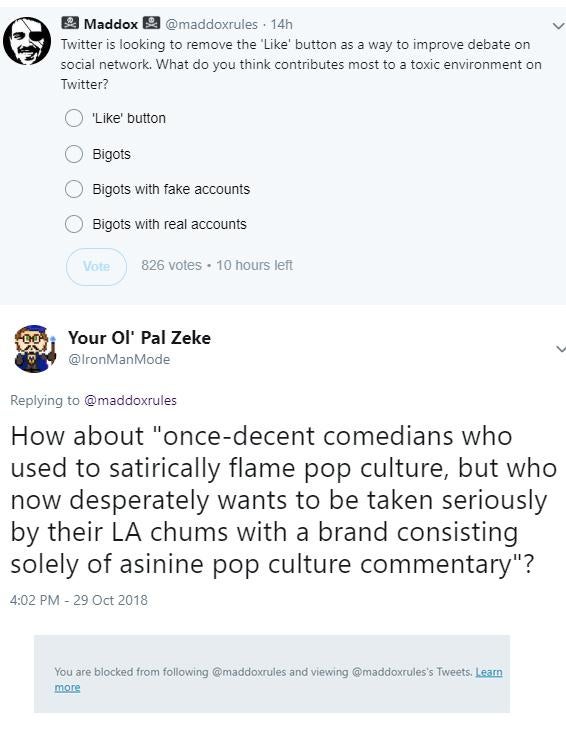Open the @maddoxrules handle in tweet header

[x=212, y=24]
